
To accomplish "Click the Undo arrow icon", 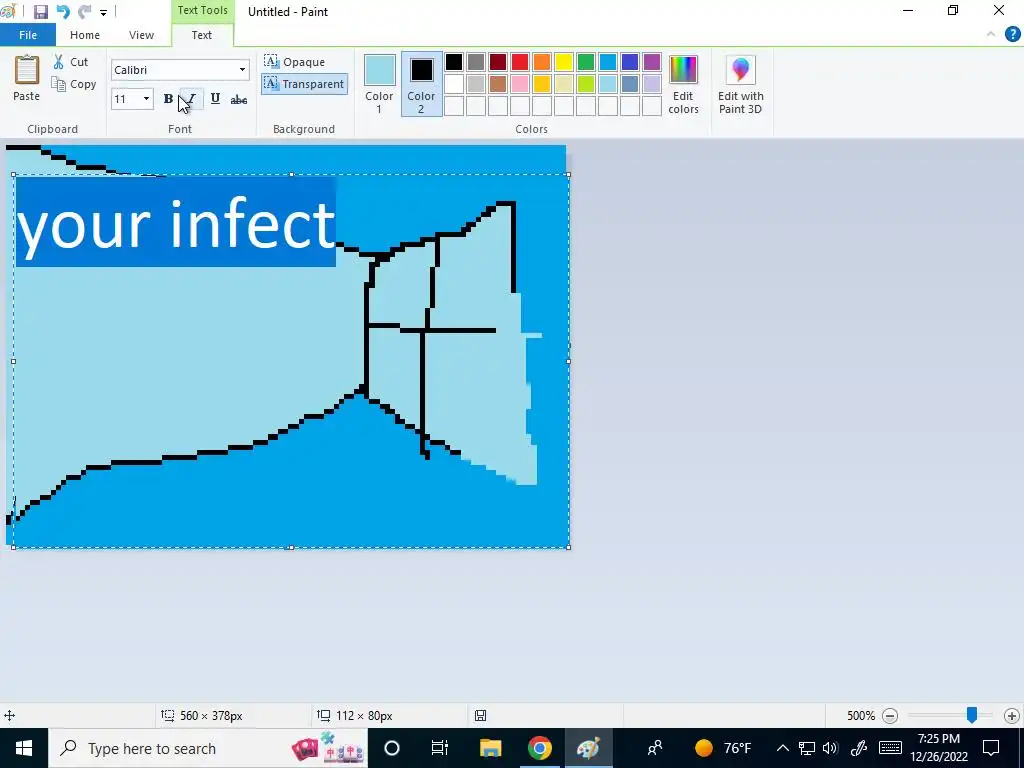I will (63, 12).
